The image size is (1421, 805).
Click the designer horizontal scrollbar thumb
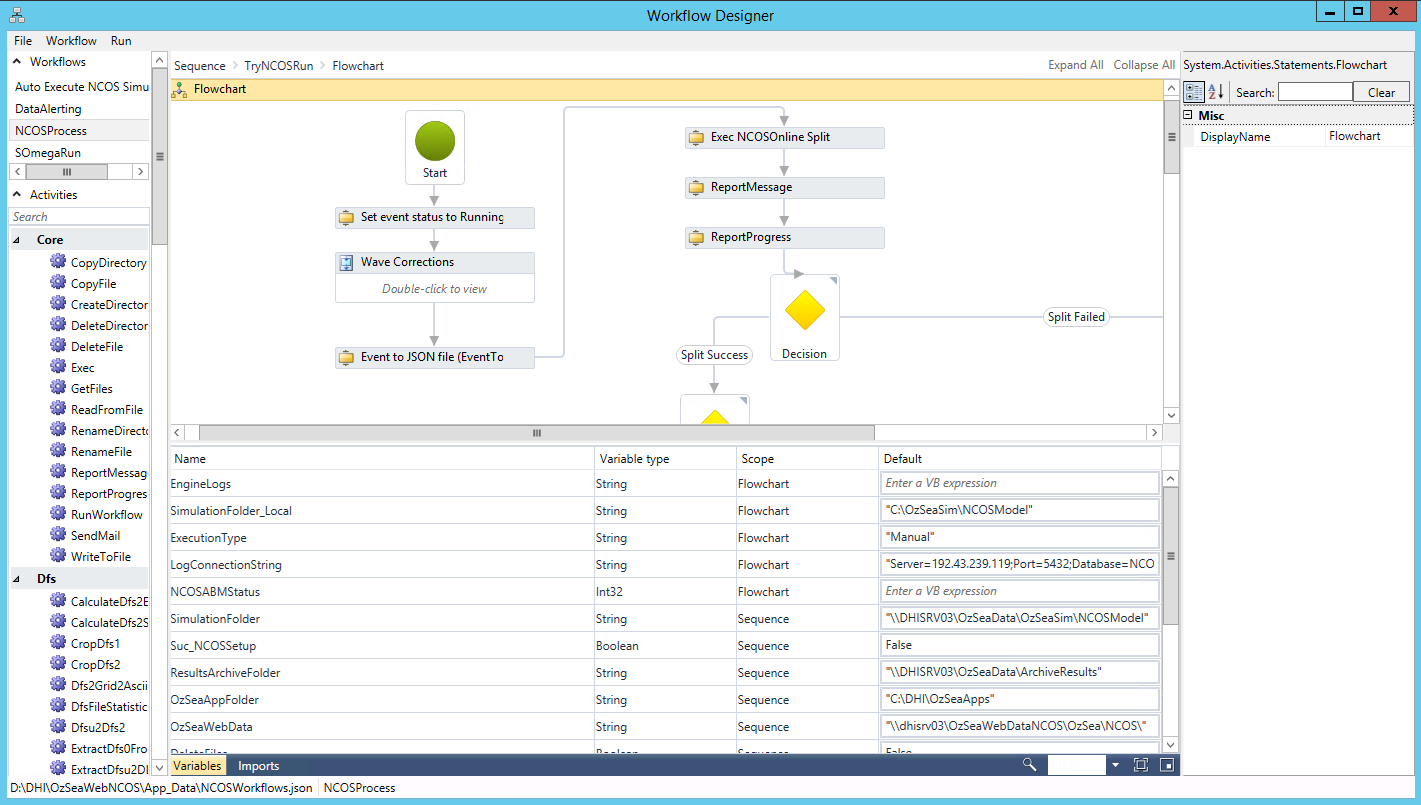coord(536,433)
